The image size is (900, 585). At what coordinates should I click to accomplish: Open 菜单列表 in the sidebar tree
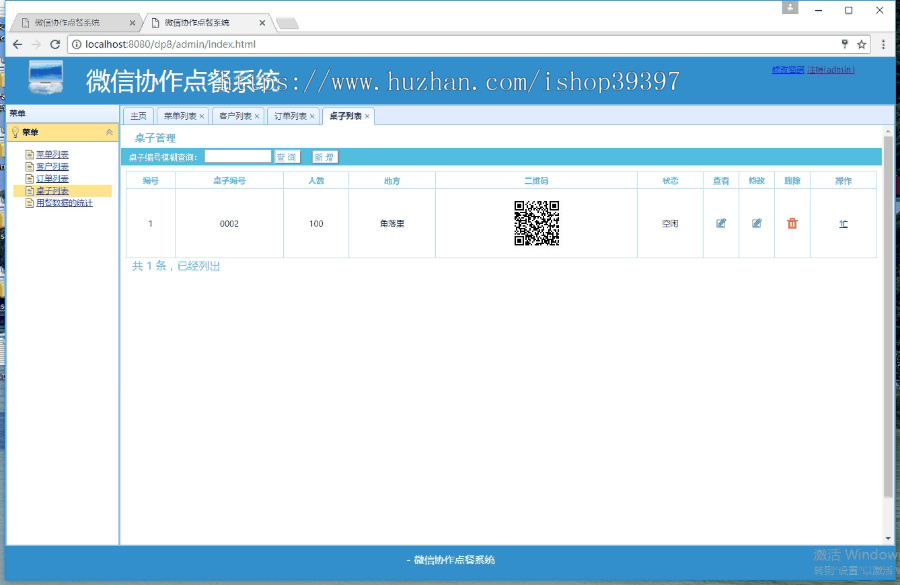[x=52, y=154]
